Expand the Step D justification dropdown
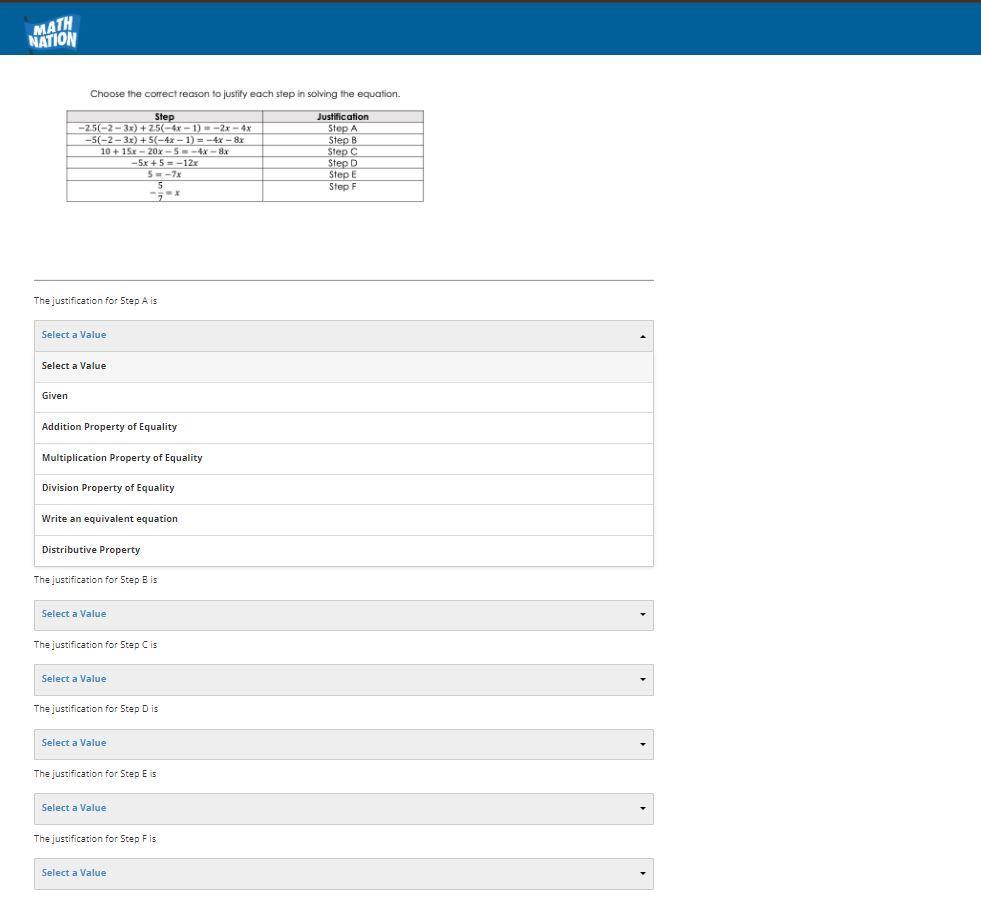The image size is (981, 911). pyautogui.click(x=343, y=744)
